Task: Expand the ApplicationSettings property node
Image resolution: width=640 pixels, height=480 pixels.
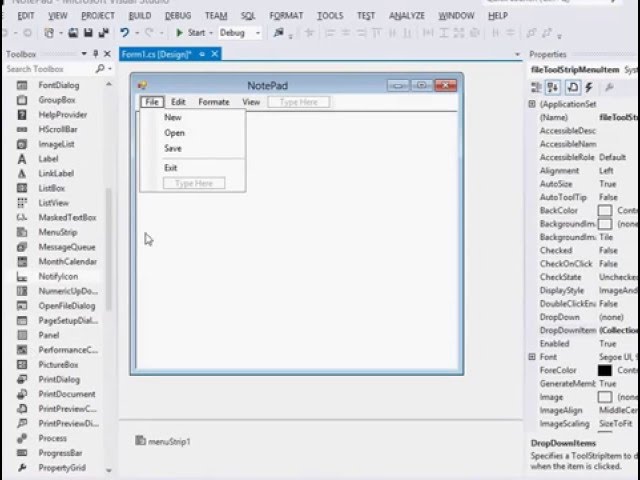Action: tap(532, 104)
